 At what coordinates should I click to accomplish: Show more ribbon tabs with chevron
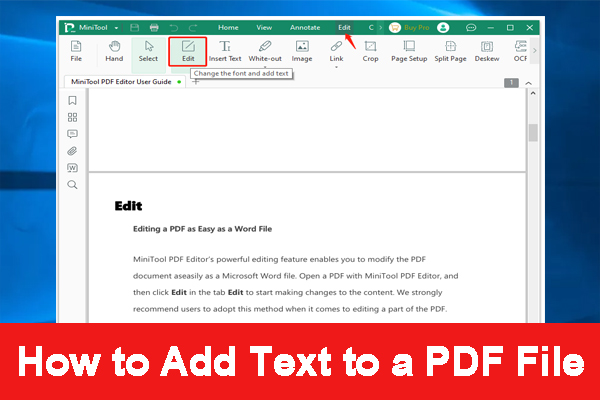[380, 28]
